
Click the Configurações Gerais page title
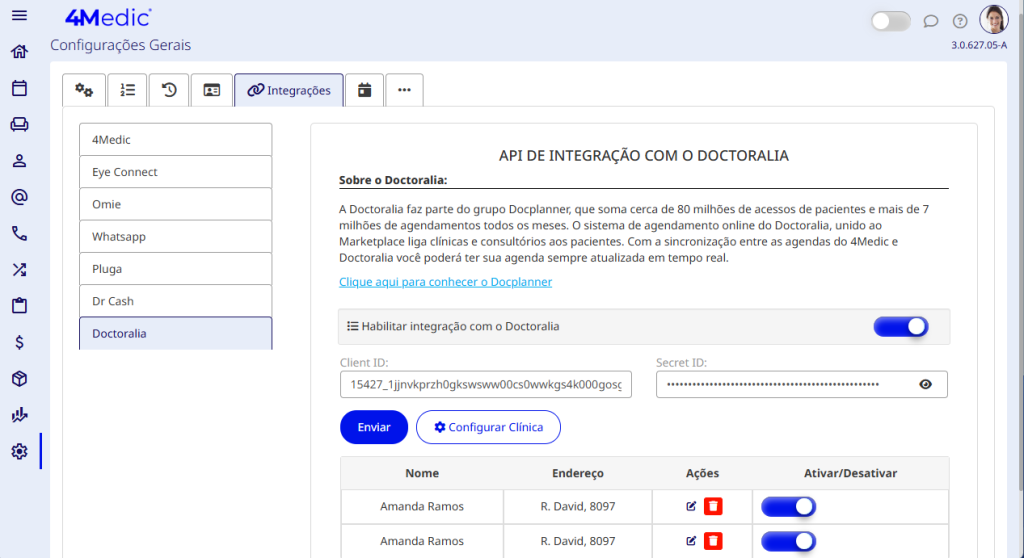121,45
